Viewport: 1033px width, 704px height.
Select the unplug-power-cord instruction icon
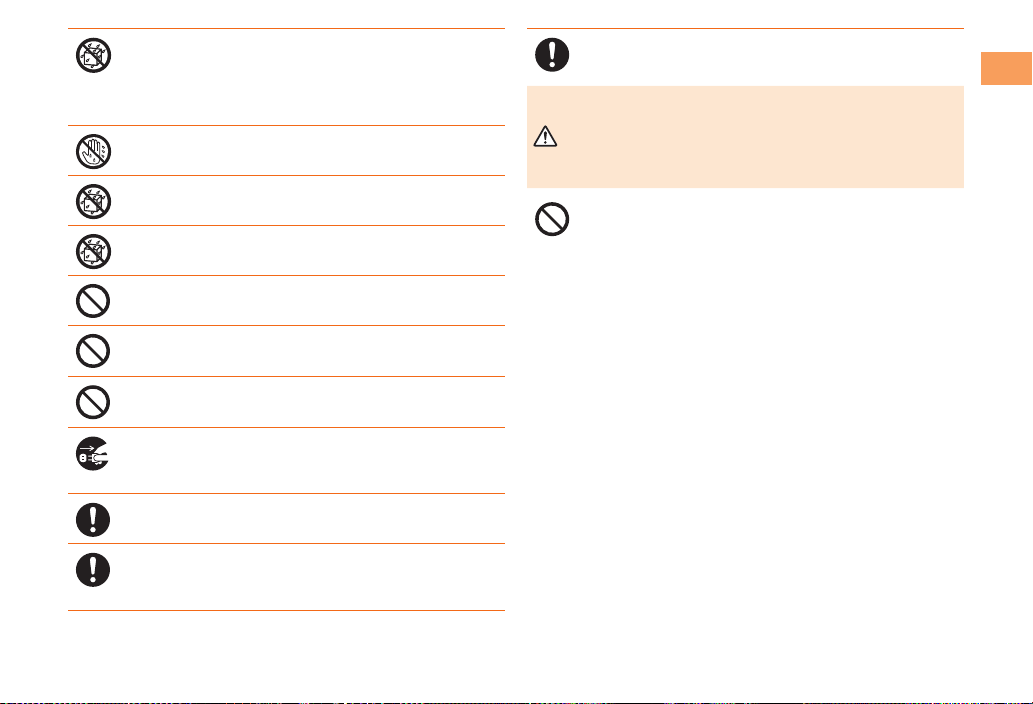pyautogui.click(x=93, y=453)
